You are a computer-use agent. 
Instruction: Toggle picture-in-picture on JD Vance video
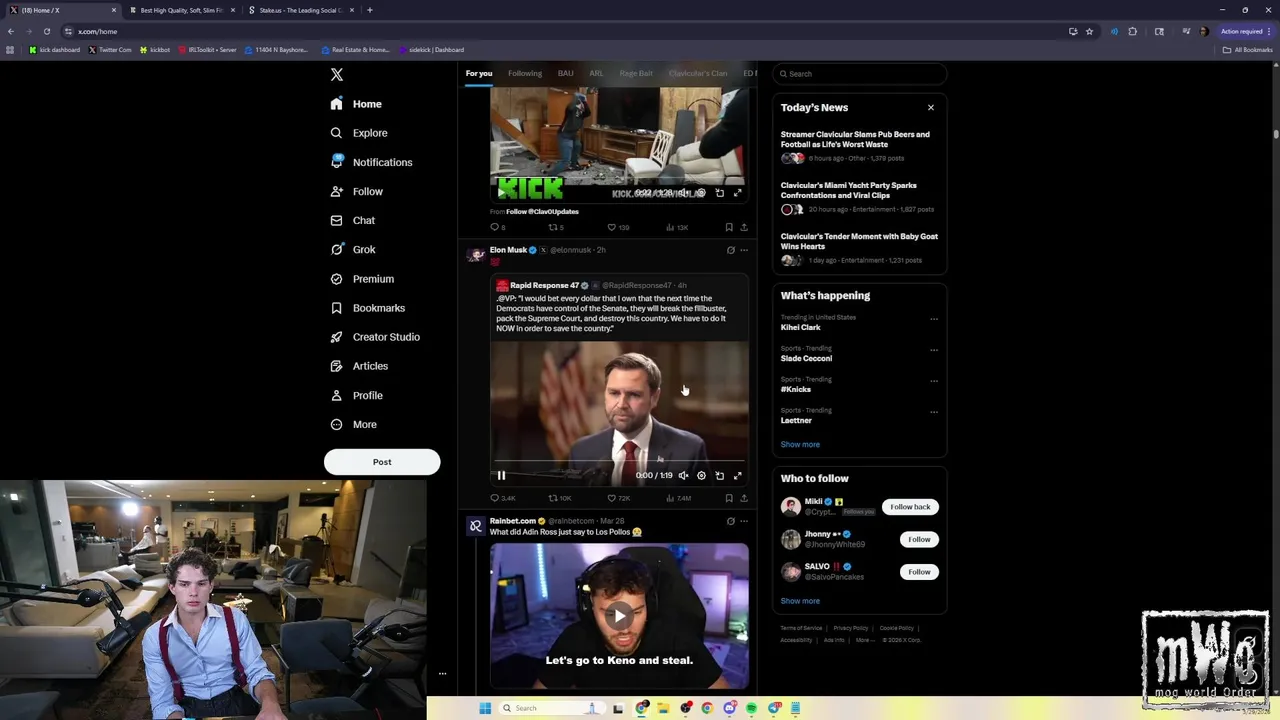coord(719,475)
